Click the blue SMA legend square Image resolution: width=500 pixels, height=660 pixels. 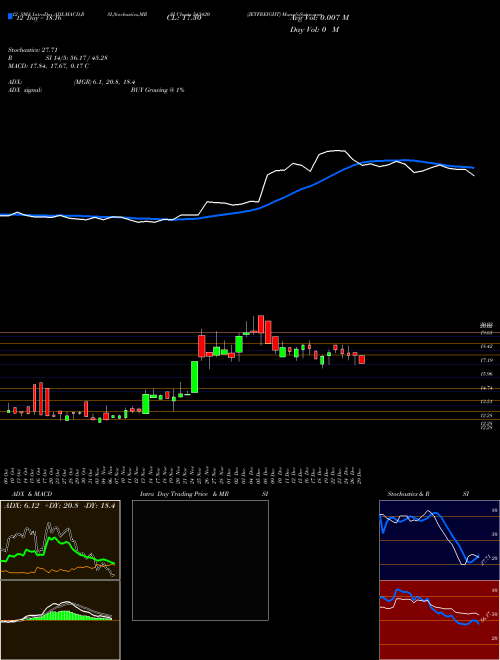tap(10, 17)
